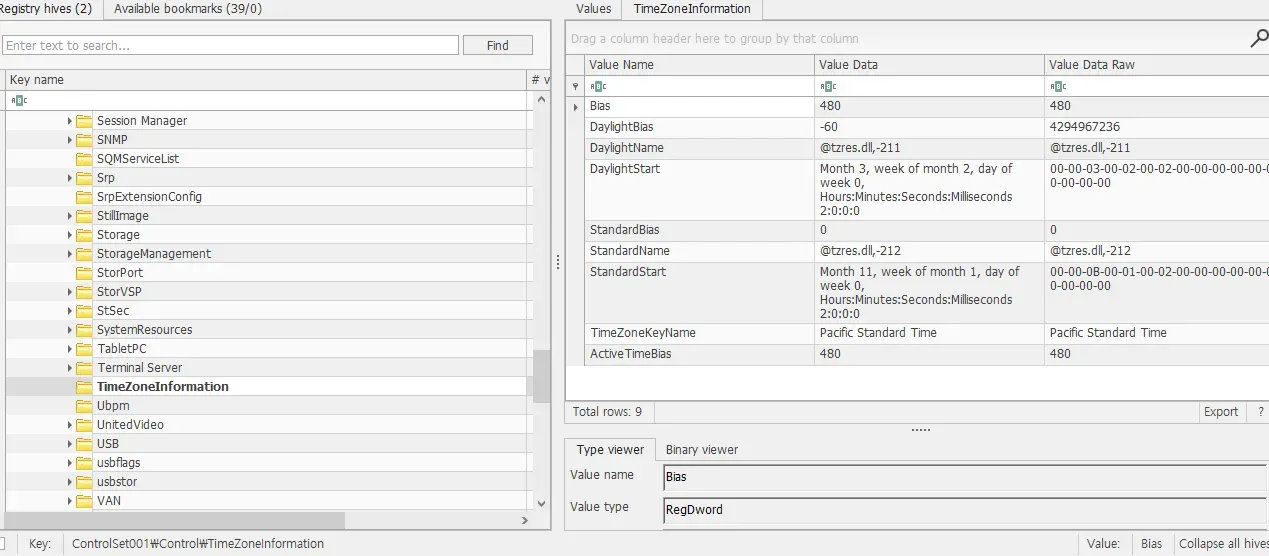Click the search text input field

pyautogui.click(x=230, y=45)
